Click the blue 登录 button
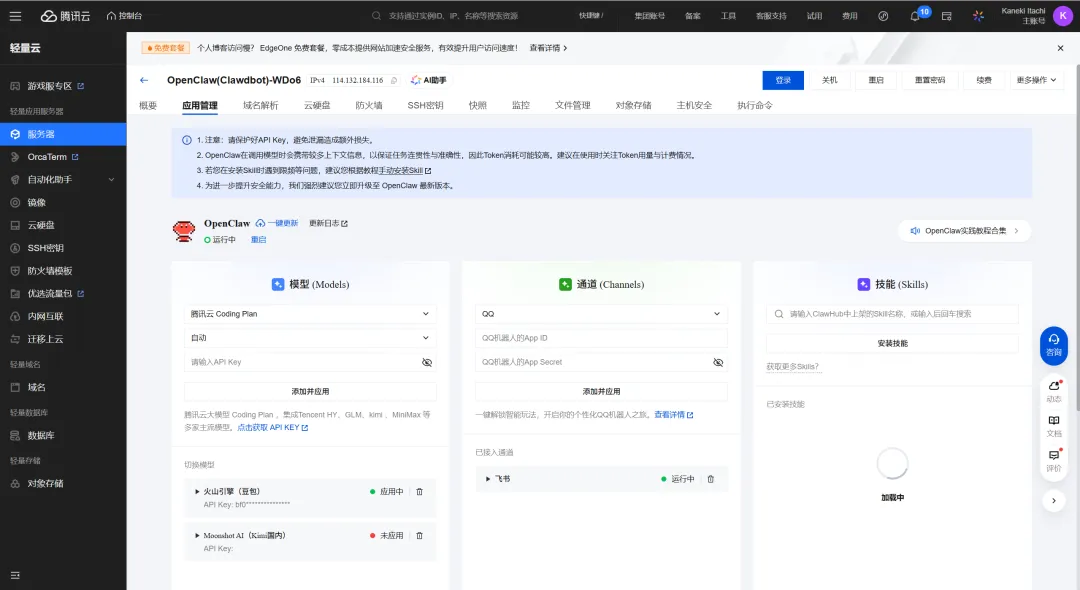 coord(783,80)
